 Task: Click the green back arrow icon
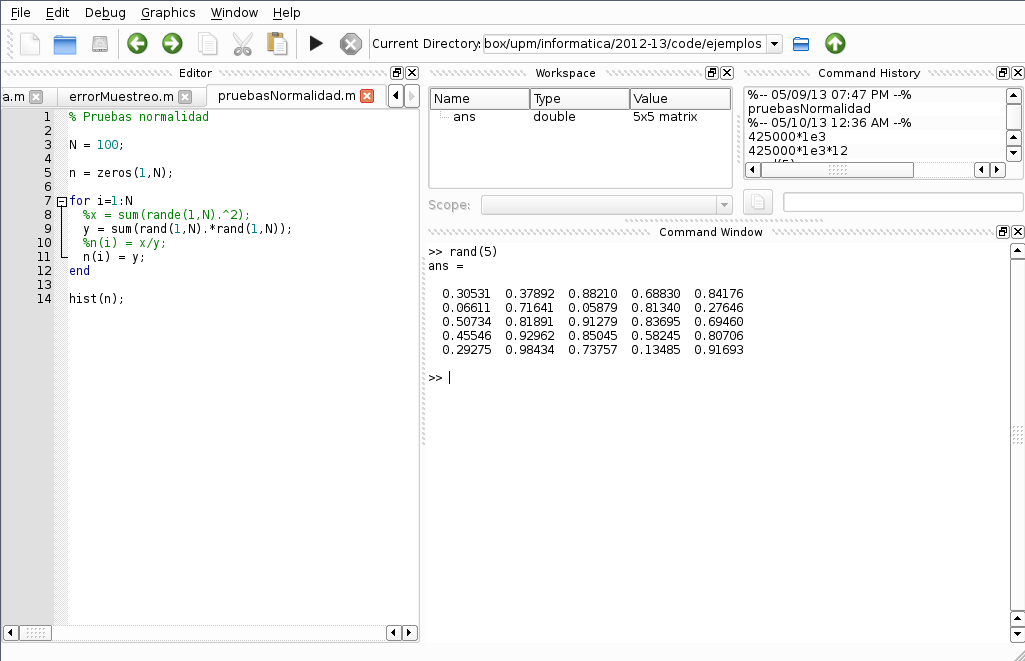pyautogui.click(x=137, y=44)
